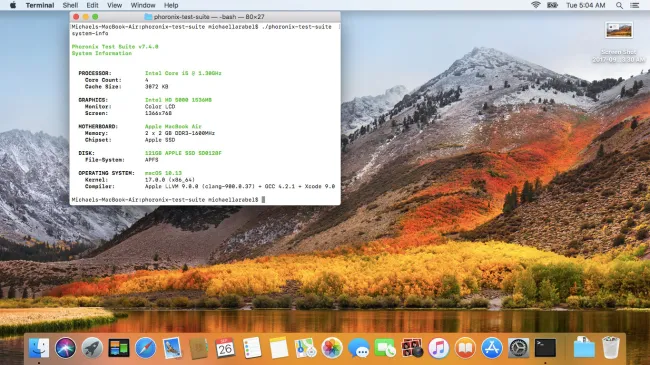Click "macOS 10.13" operating system value
Screen dimensions: 650x365
pyautogui.click(x=163, y=173)
